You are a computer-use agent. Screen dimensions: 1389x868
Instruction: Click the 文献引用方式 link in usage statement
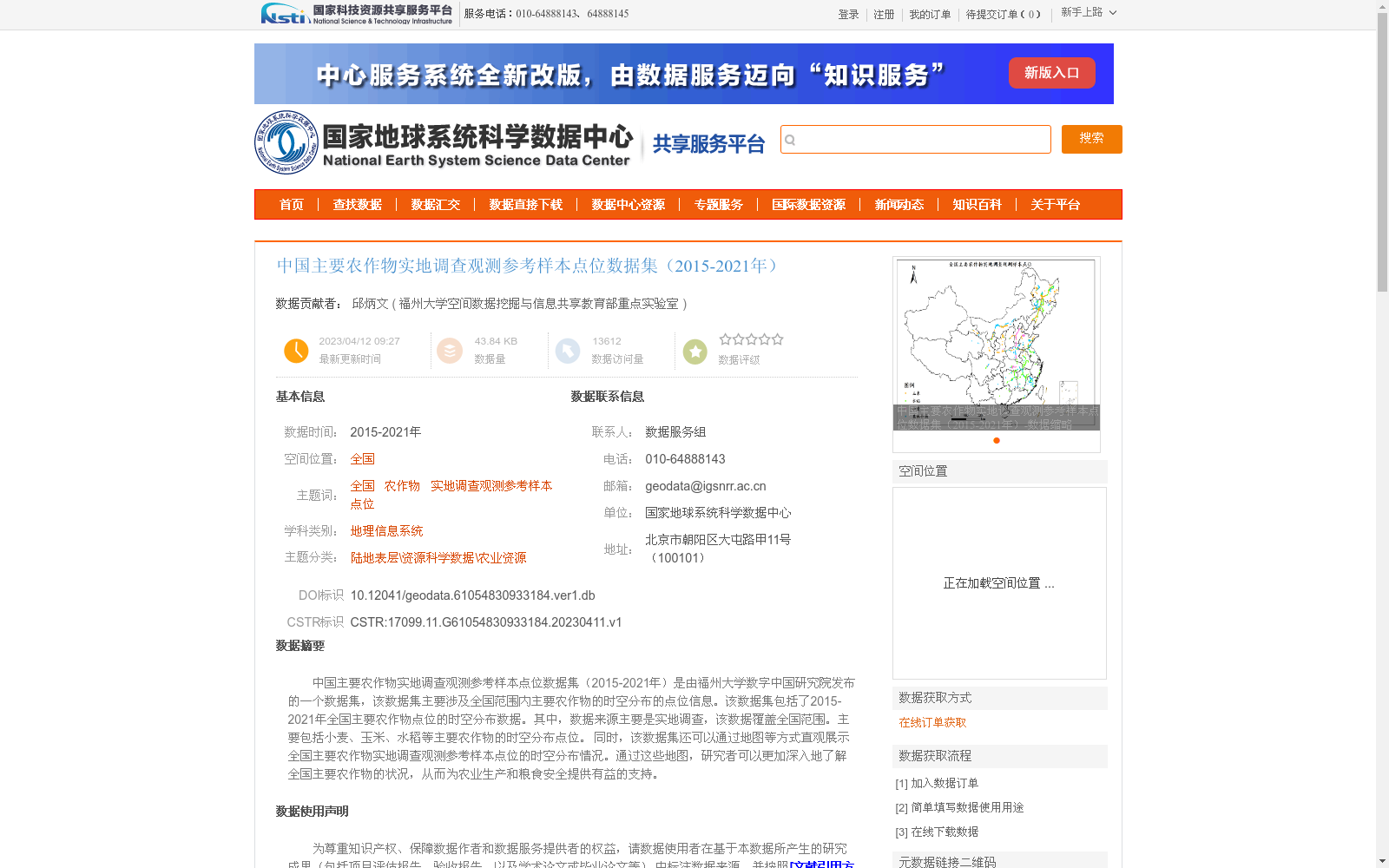tap(821, 864)
